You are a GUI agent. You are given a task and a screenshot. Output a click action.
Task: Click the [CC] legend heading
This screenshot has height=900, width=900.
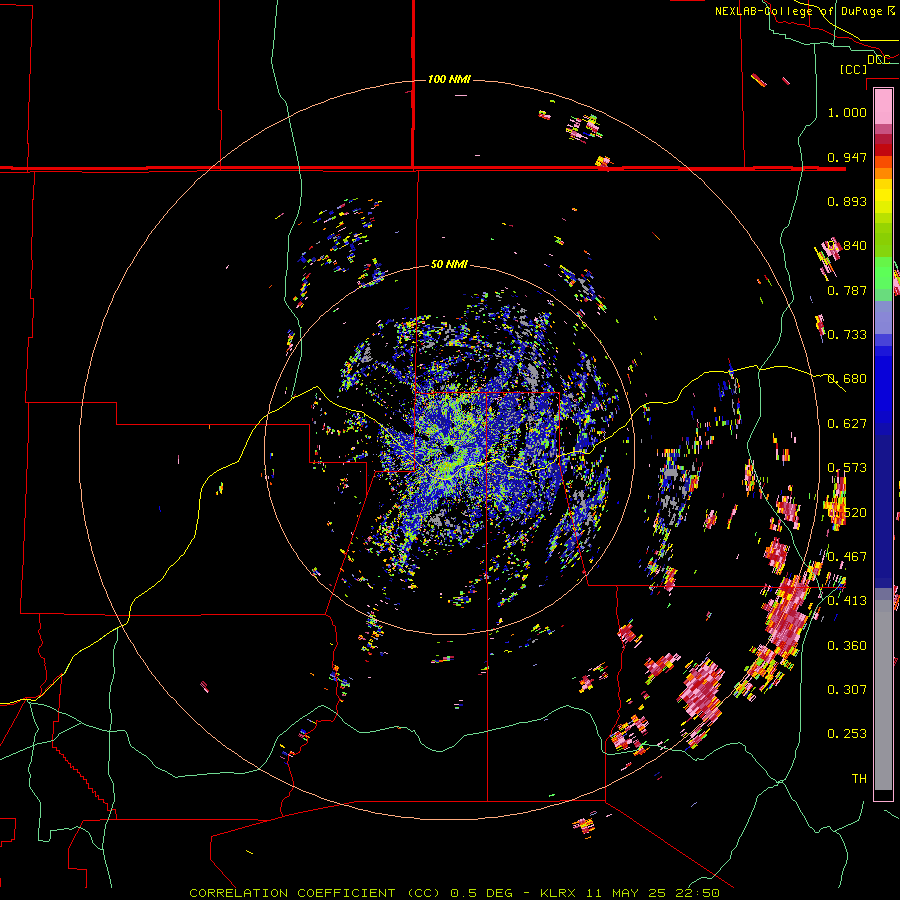click(853, 69)
